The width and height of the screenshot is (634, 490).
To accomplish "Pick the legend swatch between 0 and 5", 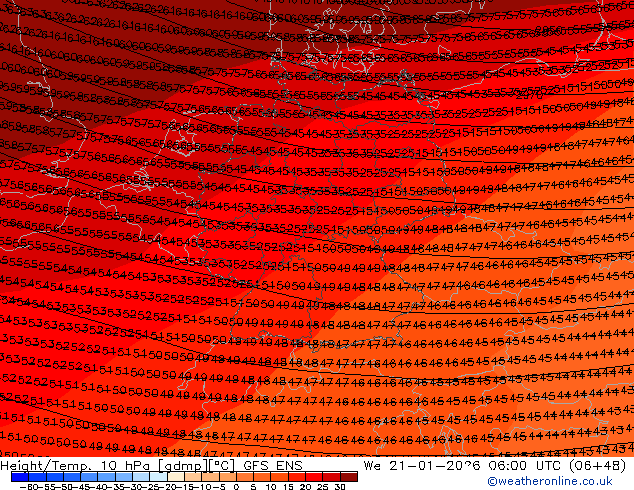I will coord(245,477).
